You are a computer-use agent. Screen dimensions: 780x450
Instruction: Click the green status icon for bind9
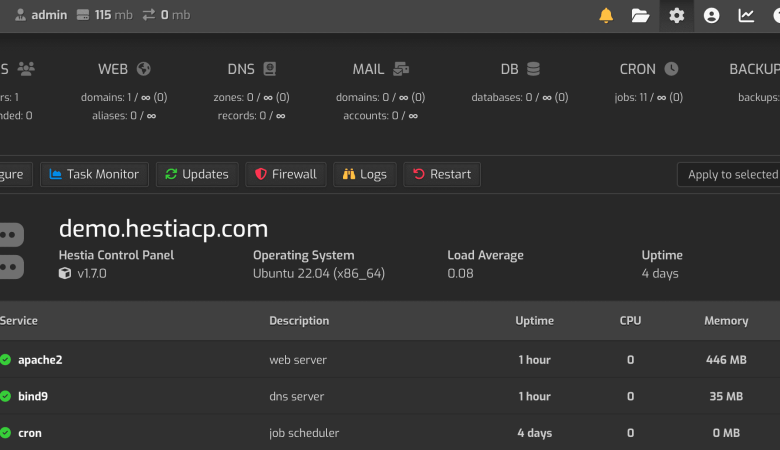click(x=5, y=396)
